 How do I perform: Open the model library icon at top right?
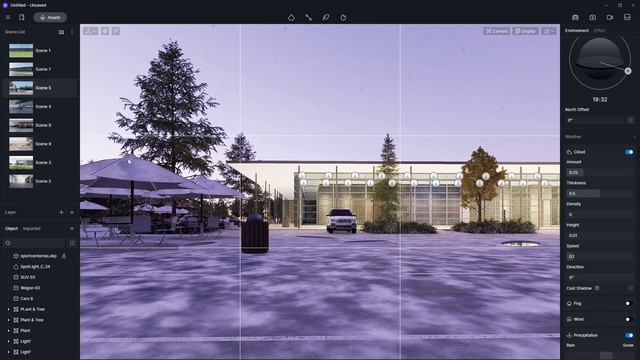[575, 18]
